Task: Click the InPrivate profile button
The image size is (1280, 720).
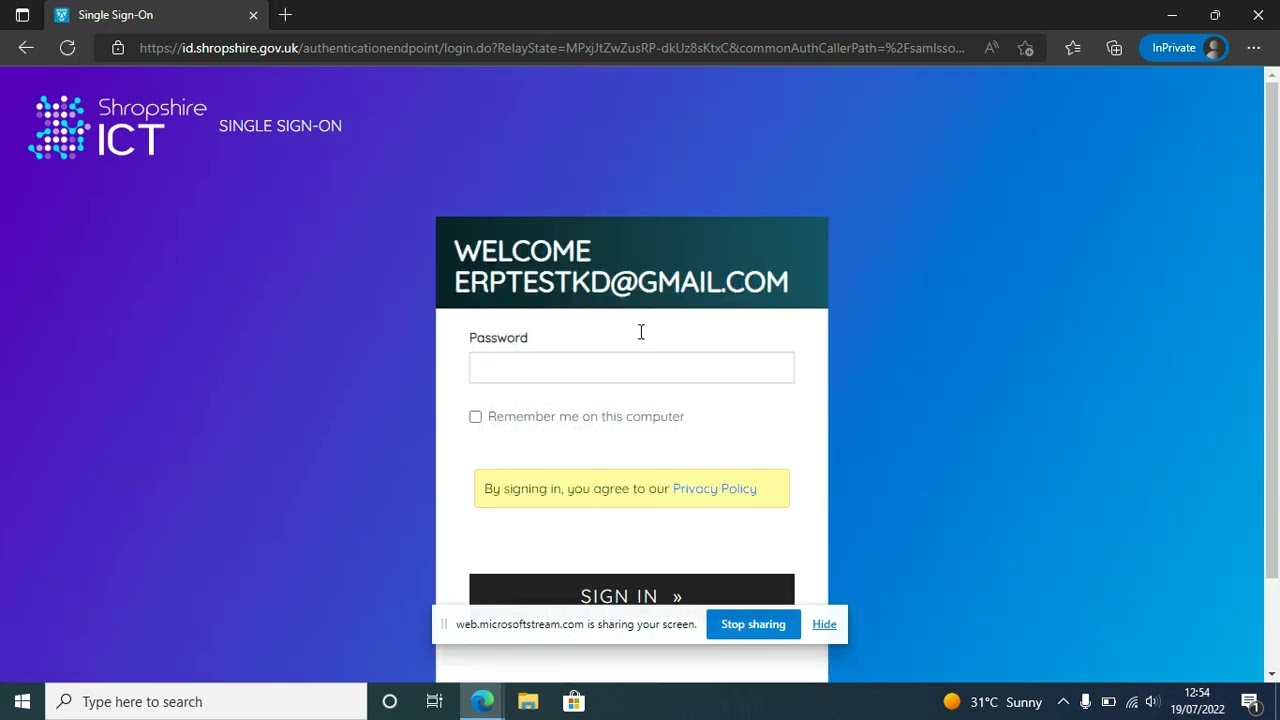Action: tap(1186, 47)
